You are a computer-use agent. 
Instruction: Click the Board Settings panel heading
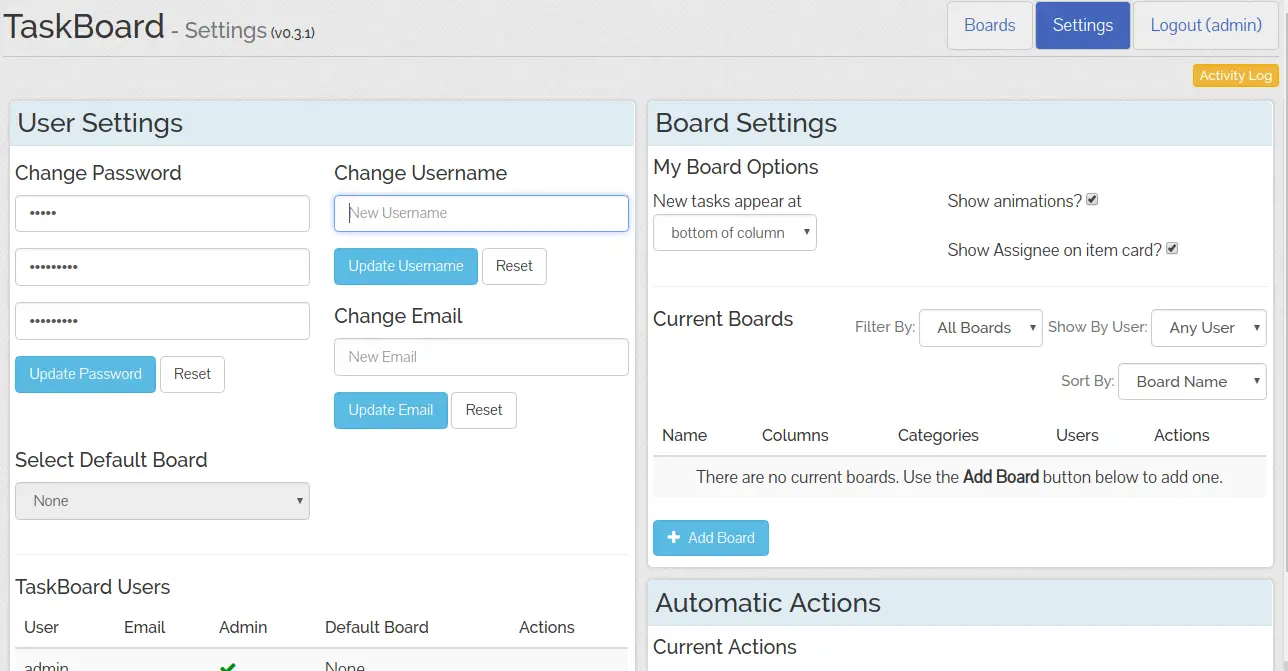pos(746,123)
